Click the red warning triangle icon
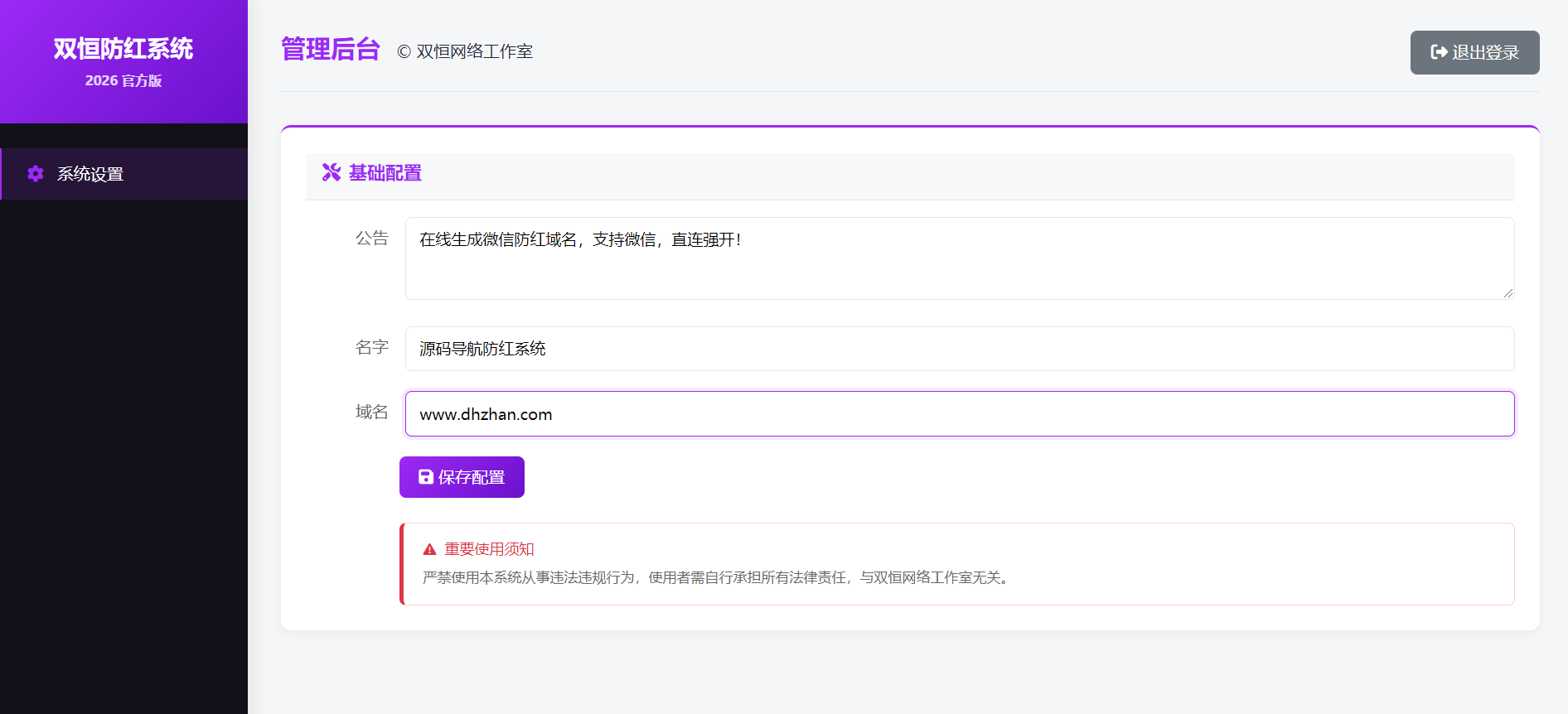The height and width of the screenshot is (714, 1568). pos(429,549)
